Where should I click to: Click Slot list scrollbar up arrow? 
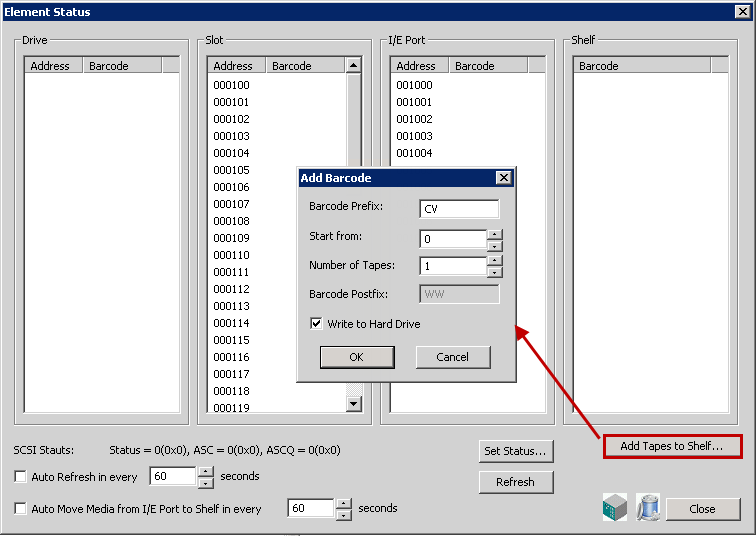click(x=354, y=65)
